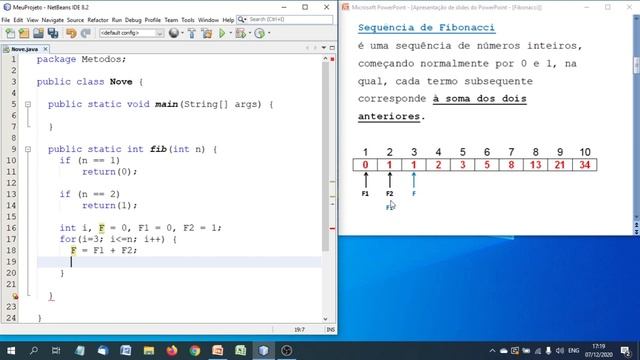The height and width of the screenshot is (360, 640).
Task: Click the Build Project hammer icon
Action: click(x=192, y=33)
